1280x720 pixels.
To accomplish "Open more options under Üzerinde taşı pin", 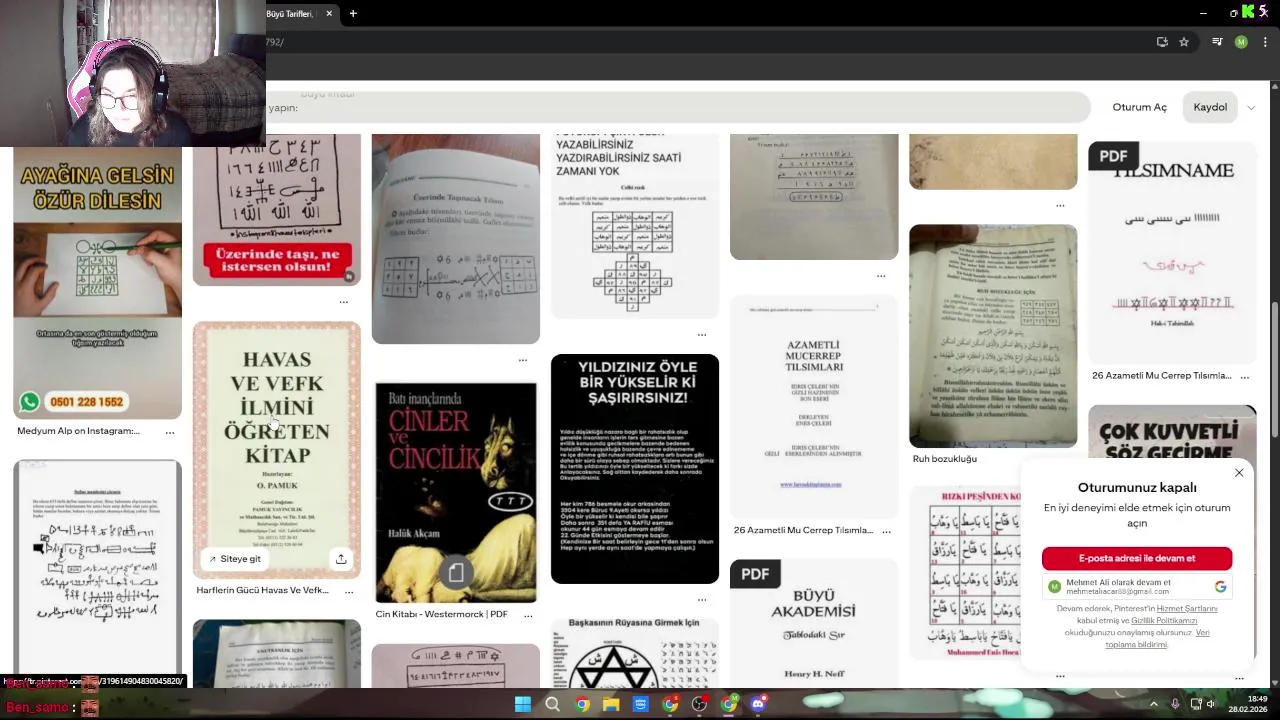I will [x=344, y=301].
